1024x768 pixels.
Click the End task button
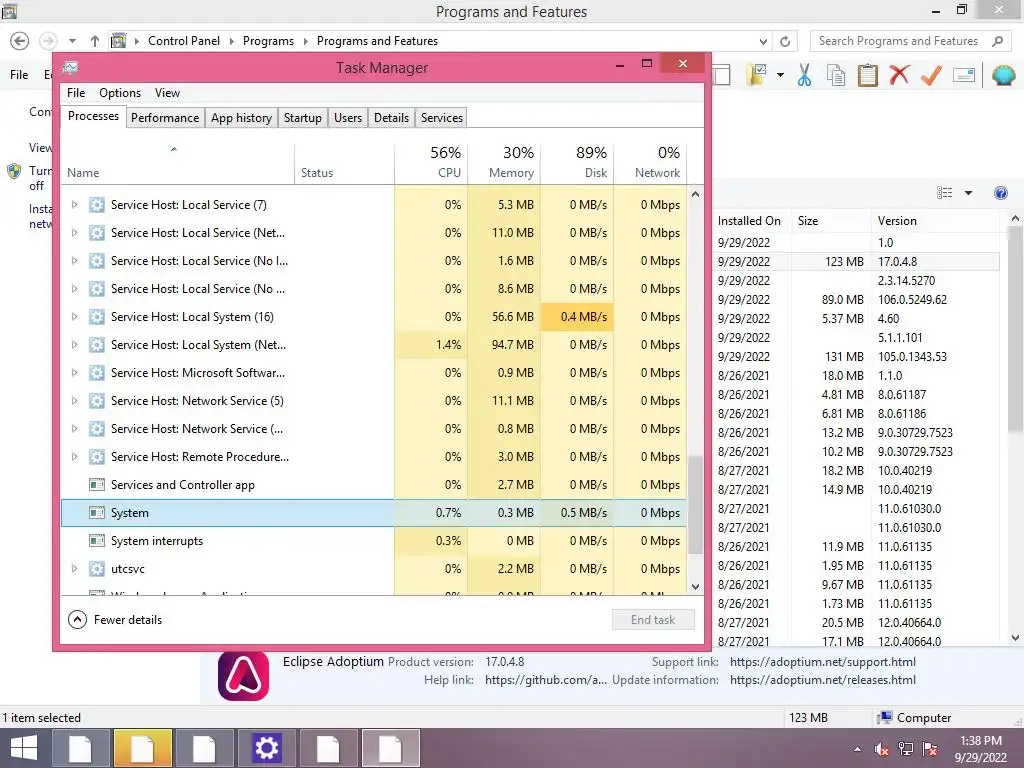pyautogui.click(x=653, y=620)
